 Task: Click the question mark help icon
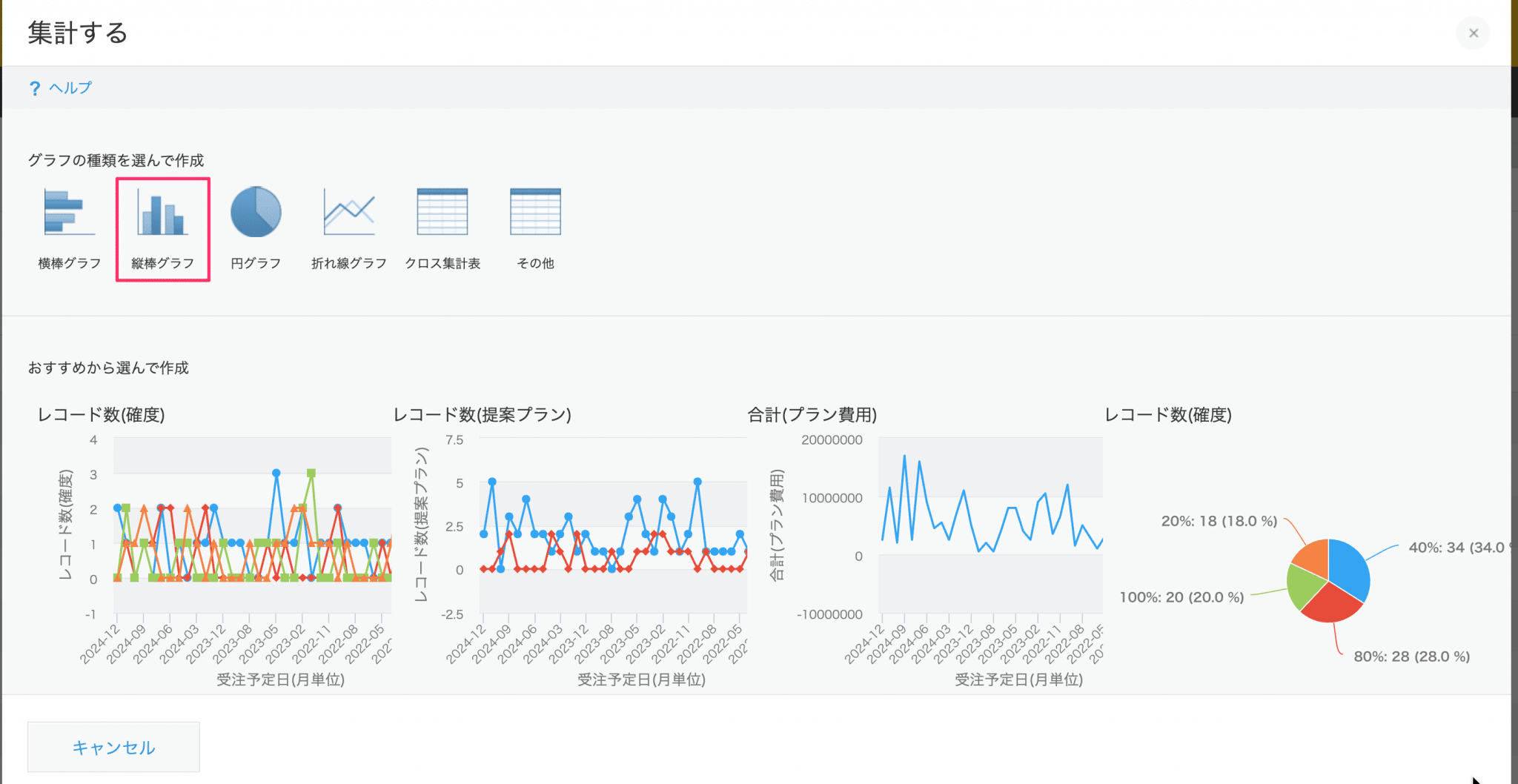[34, 88]
